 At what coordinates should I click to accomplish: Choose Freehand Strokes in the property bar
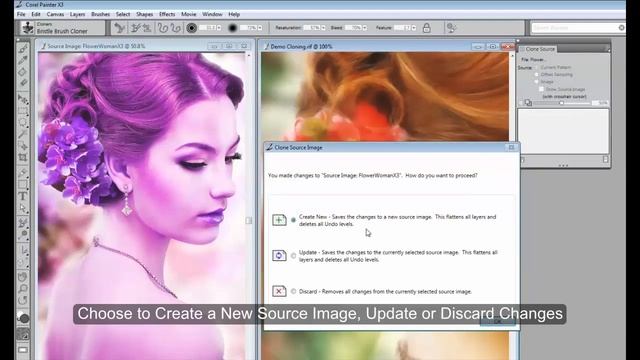tap(163, 28)
